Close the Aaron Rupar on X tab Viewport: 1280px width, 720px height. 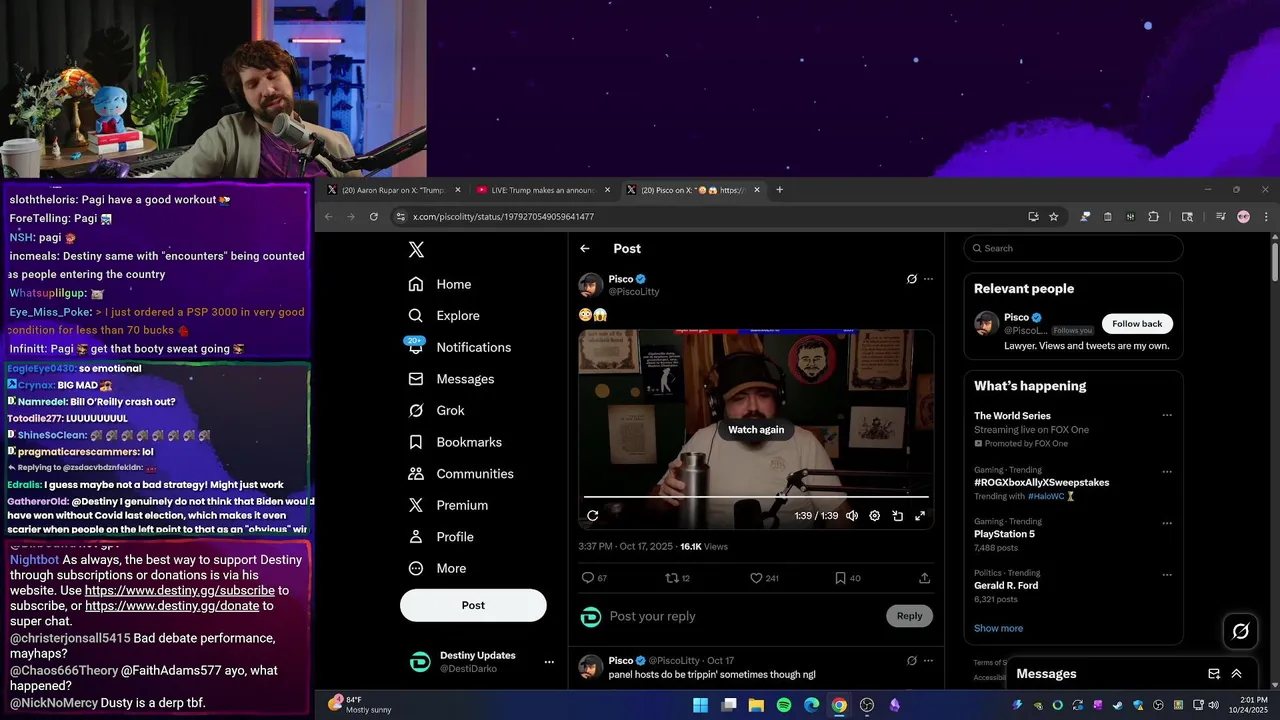click(x=458, y=190)
